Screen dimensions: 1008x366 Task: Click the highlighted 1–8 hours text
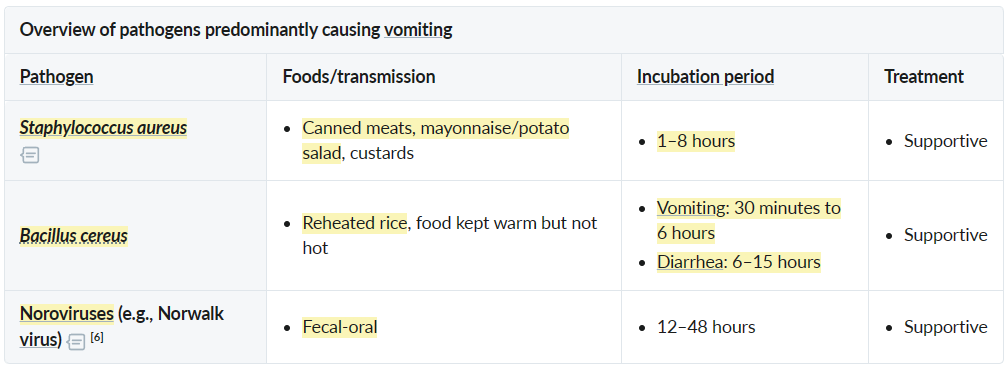(696, 141)
